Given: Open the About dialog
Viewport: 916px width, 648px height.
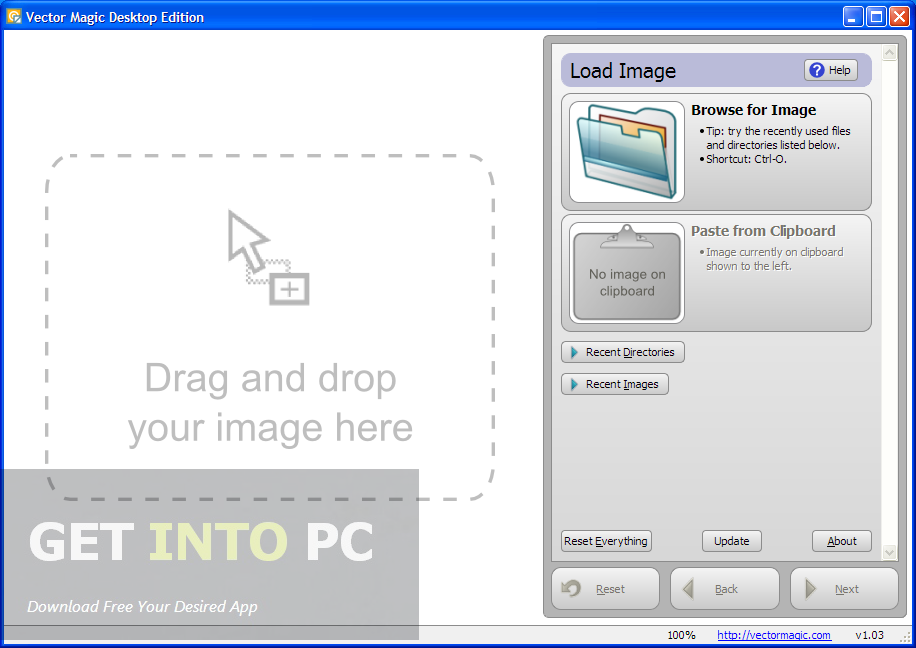Looking at the screenshot, I should (841, 540).
